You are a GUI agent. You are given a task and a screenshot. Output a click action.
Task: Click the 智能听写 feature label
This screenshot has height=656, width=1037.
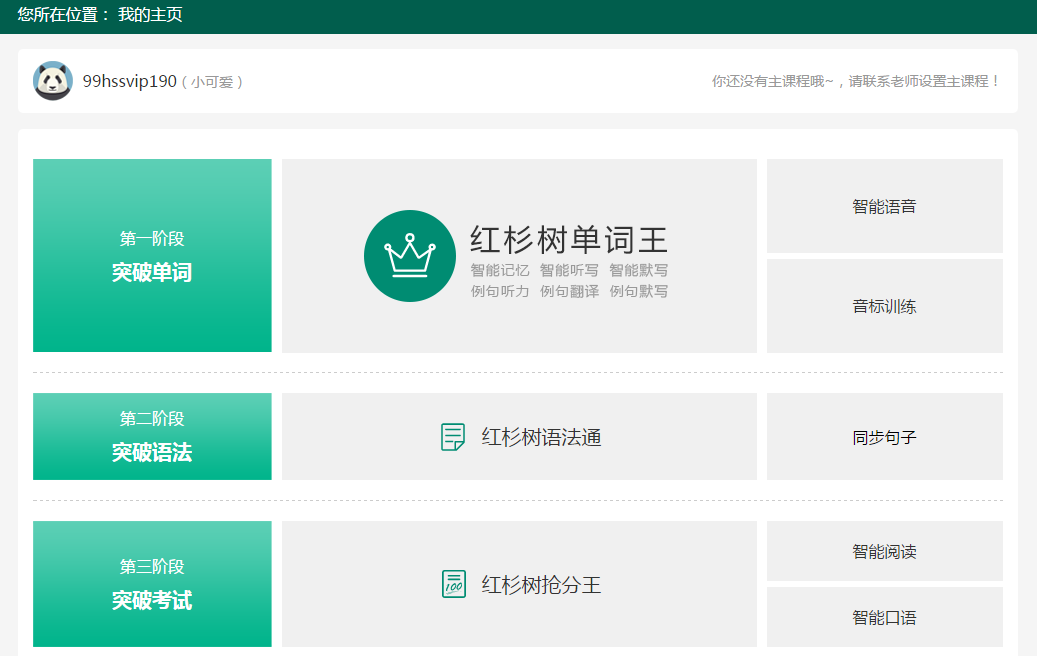click(x=569, y=270)
